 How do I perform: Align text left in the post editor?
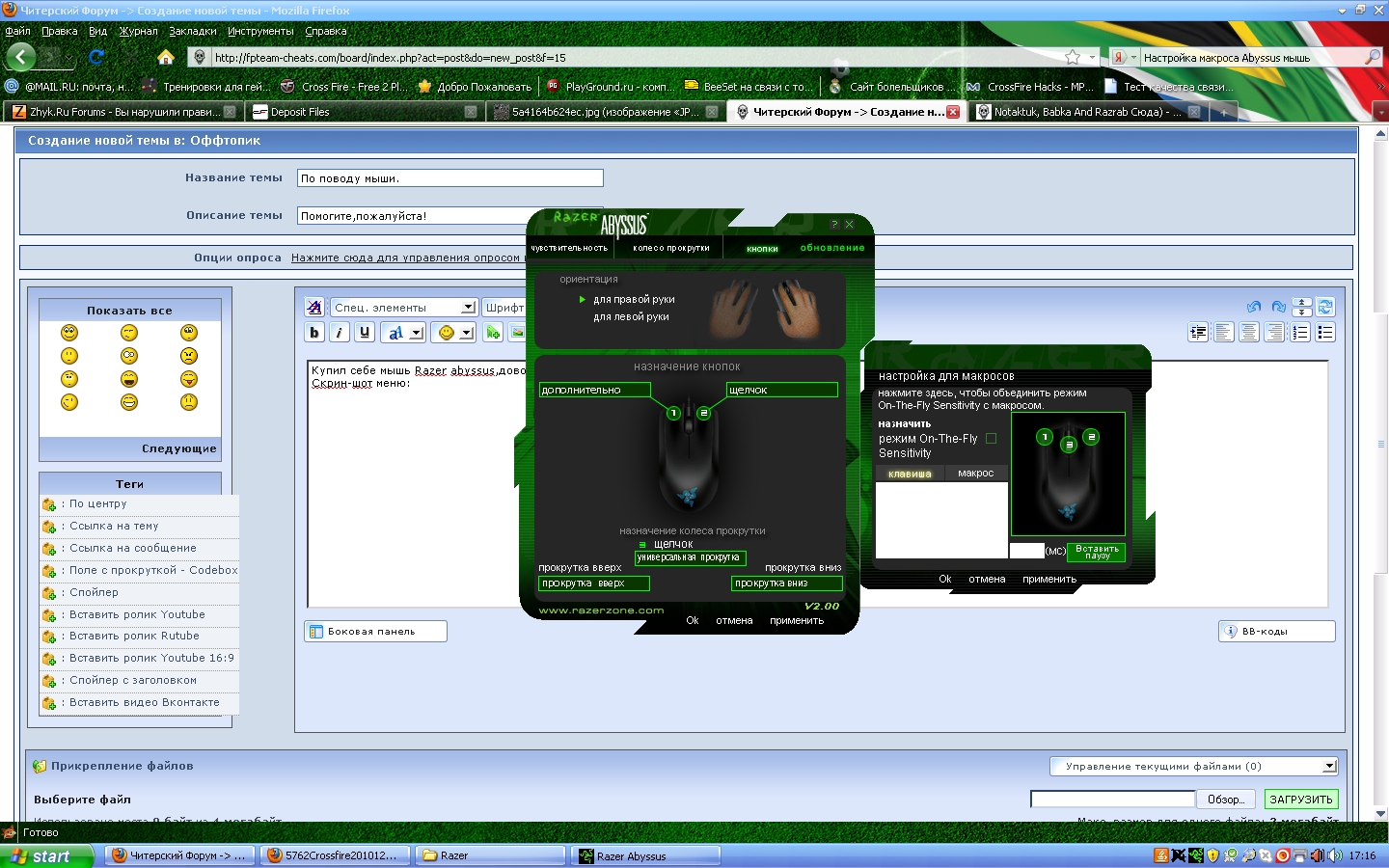1224,333
